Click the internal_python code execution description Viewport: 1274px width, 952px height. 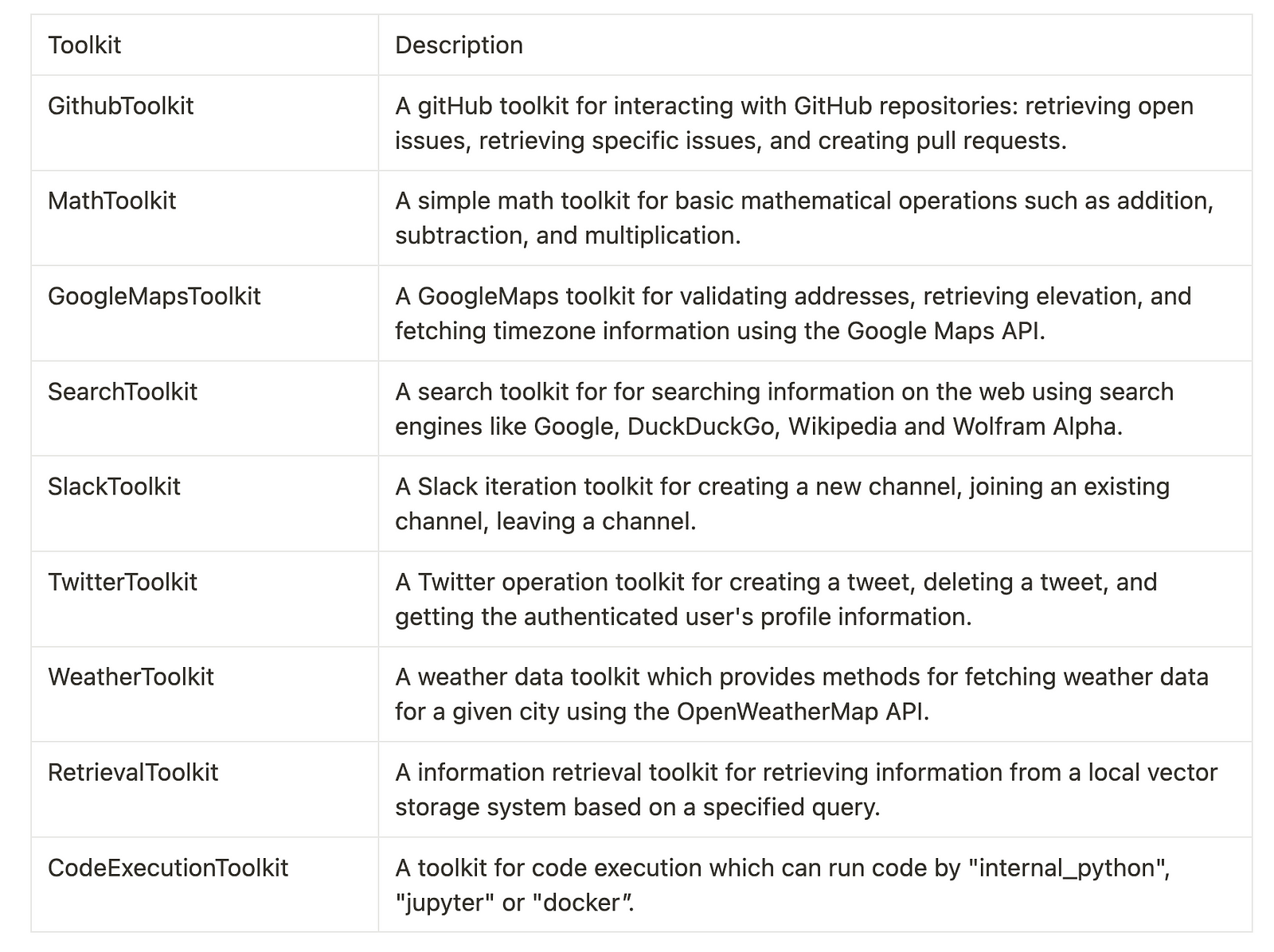click(x=783, y=885)
